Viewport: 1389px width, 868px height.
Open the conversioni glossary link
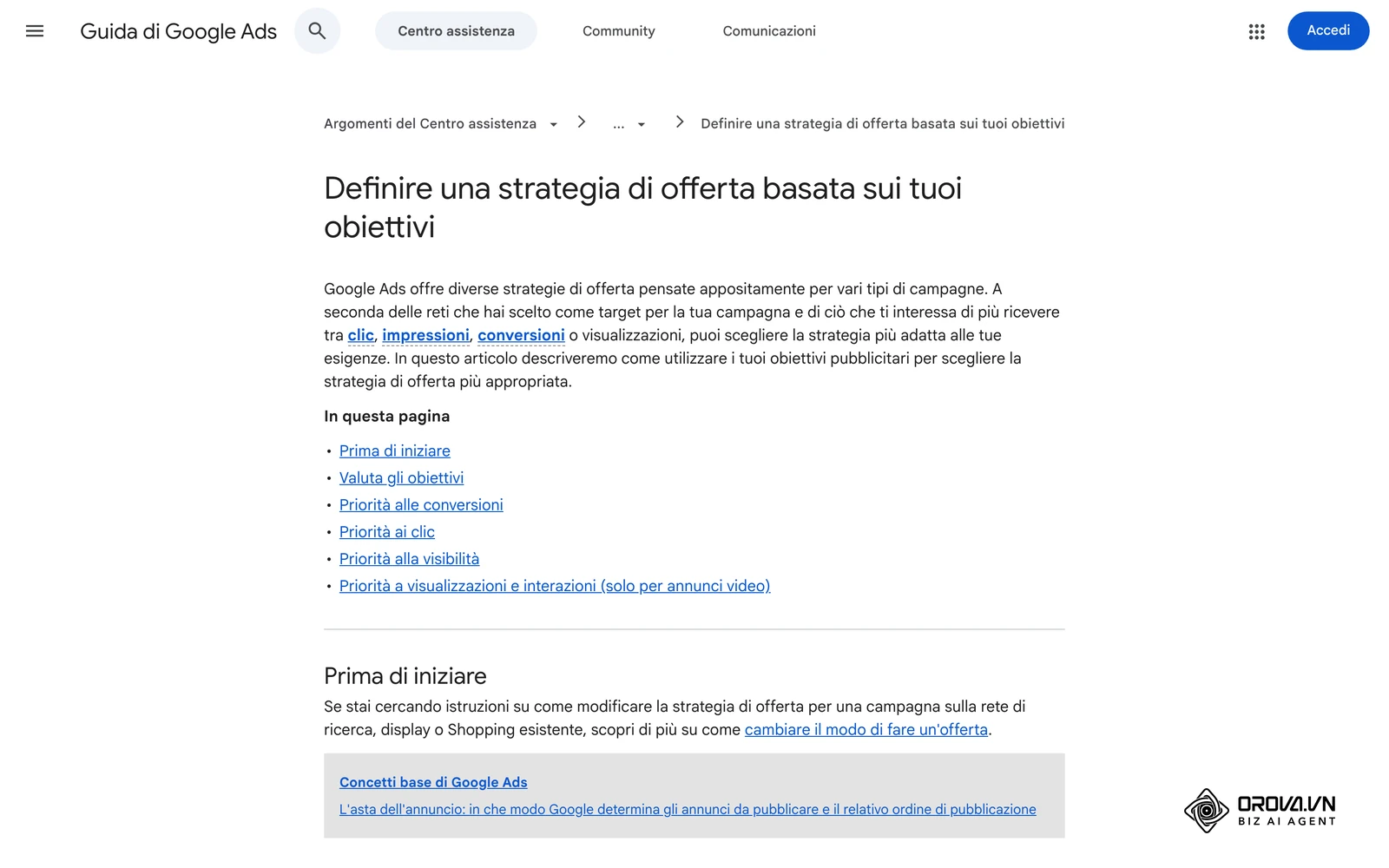click(521, 335)
